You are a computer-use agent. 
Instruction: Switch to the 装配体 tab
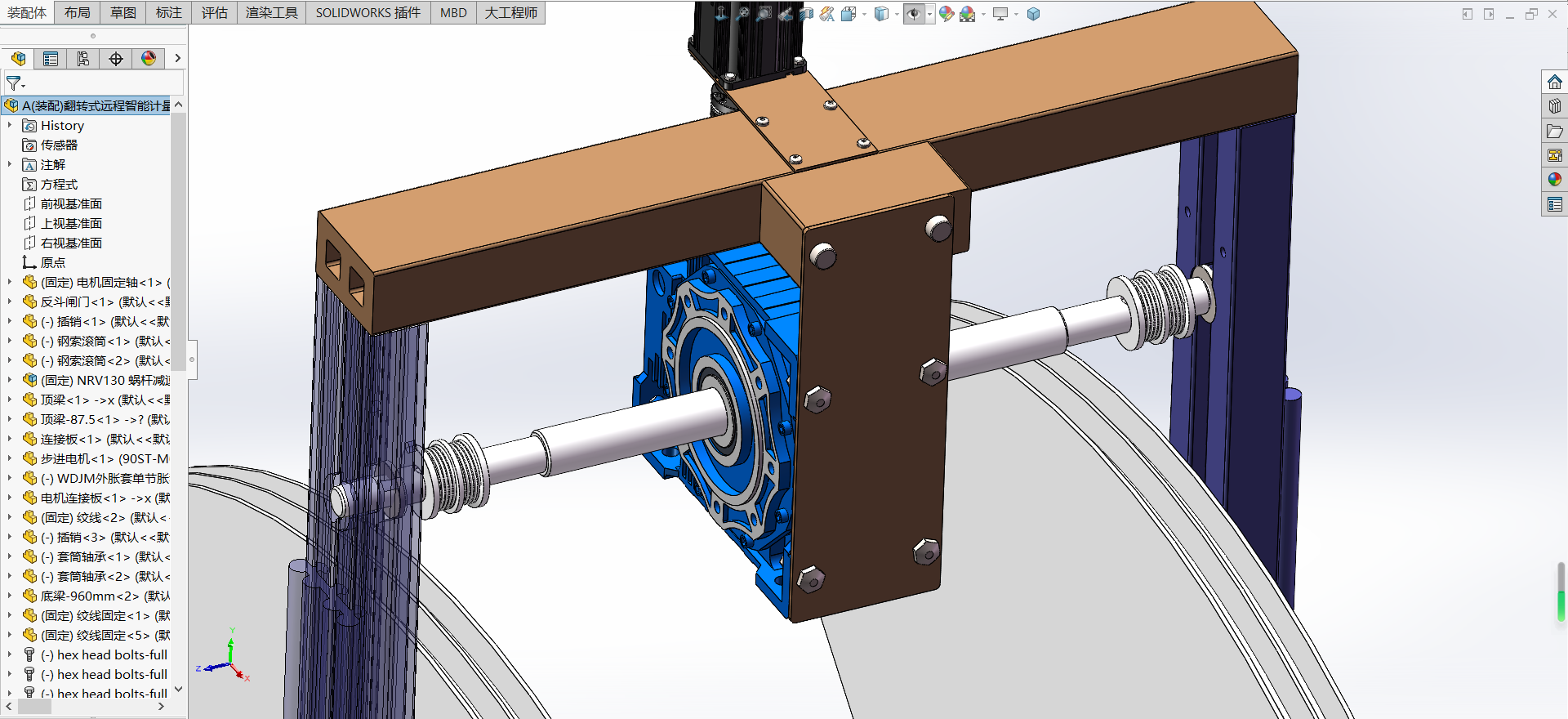27,12
